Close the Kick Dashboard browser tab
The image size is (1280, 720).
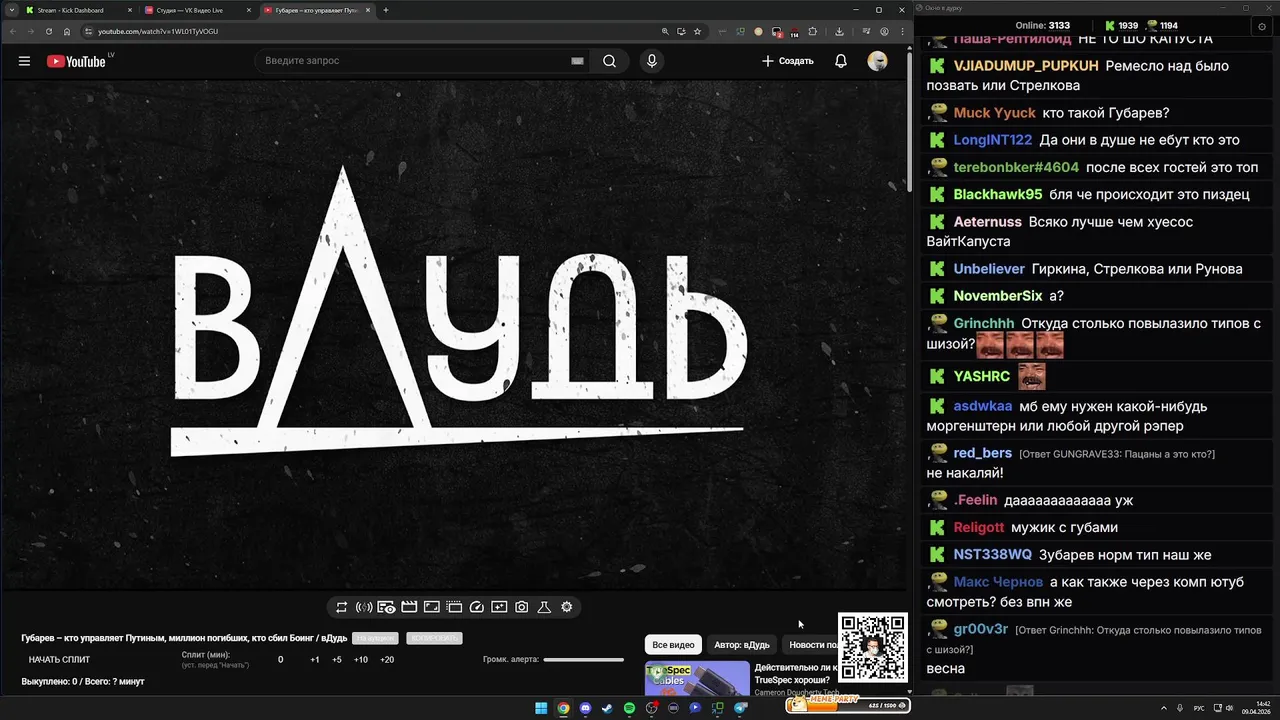tap(129, 10)
